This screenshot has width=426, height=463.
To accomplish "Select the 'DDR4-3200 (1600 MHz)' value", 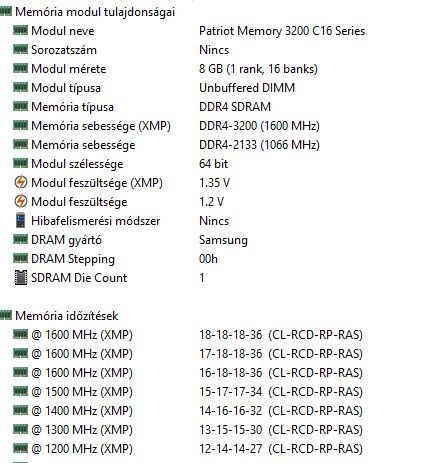I will (x=259, y=126).
